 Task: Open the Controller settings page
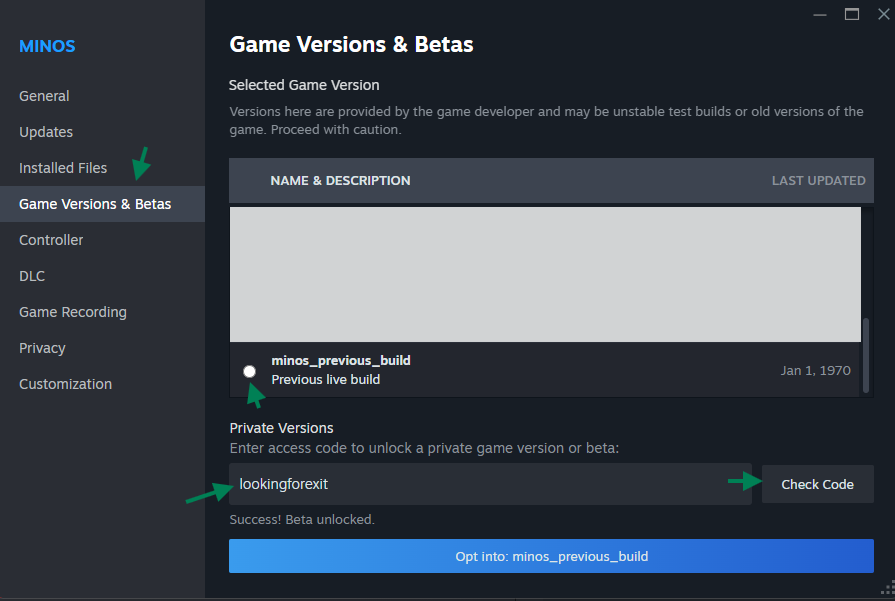click(51, 240)
